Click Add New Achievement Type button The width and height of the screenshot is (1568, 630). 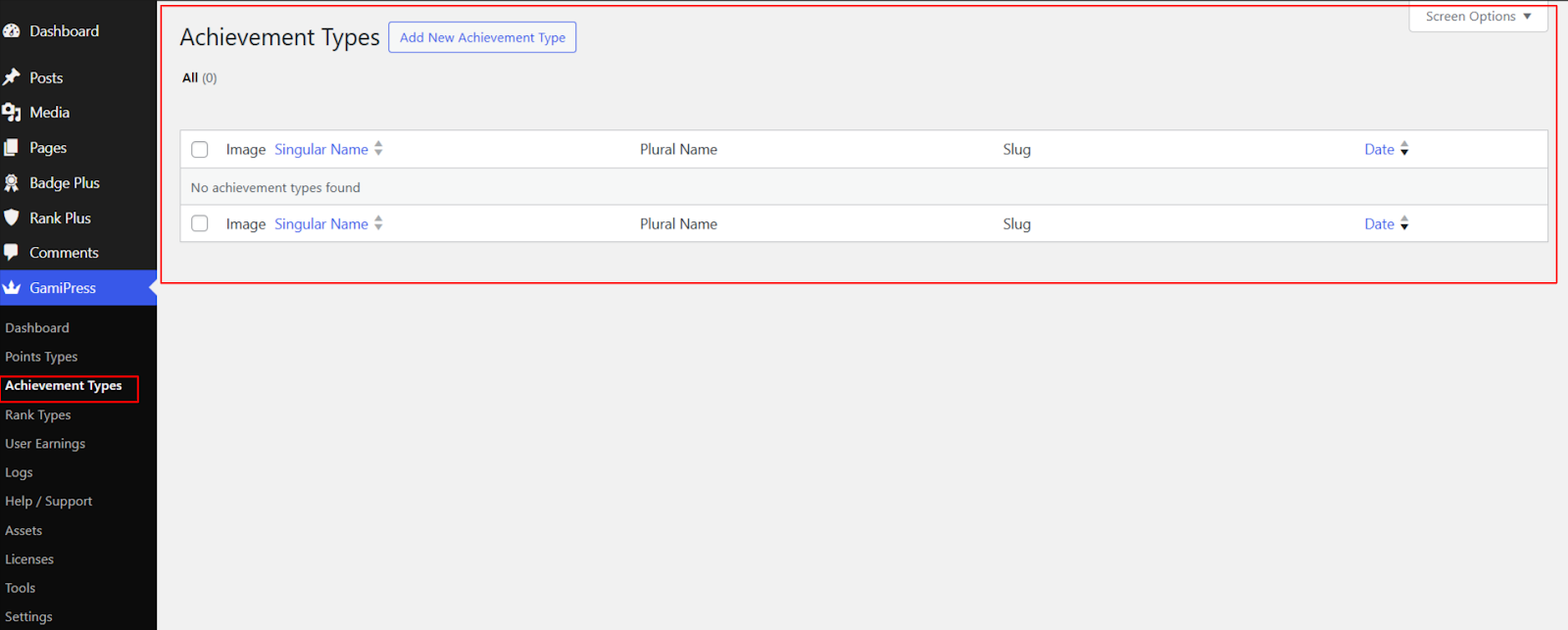click(x=482, y=37)
